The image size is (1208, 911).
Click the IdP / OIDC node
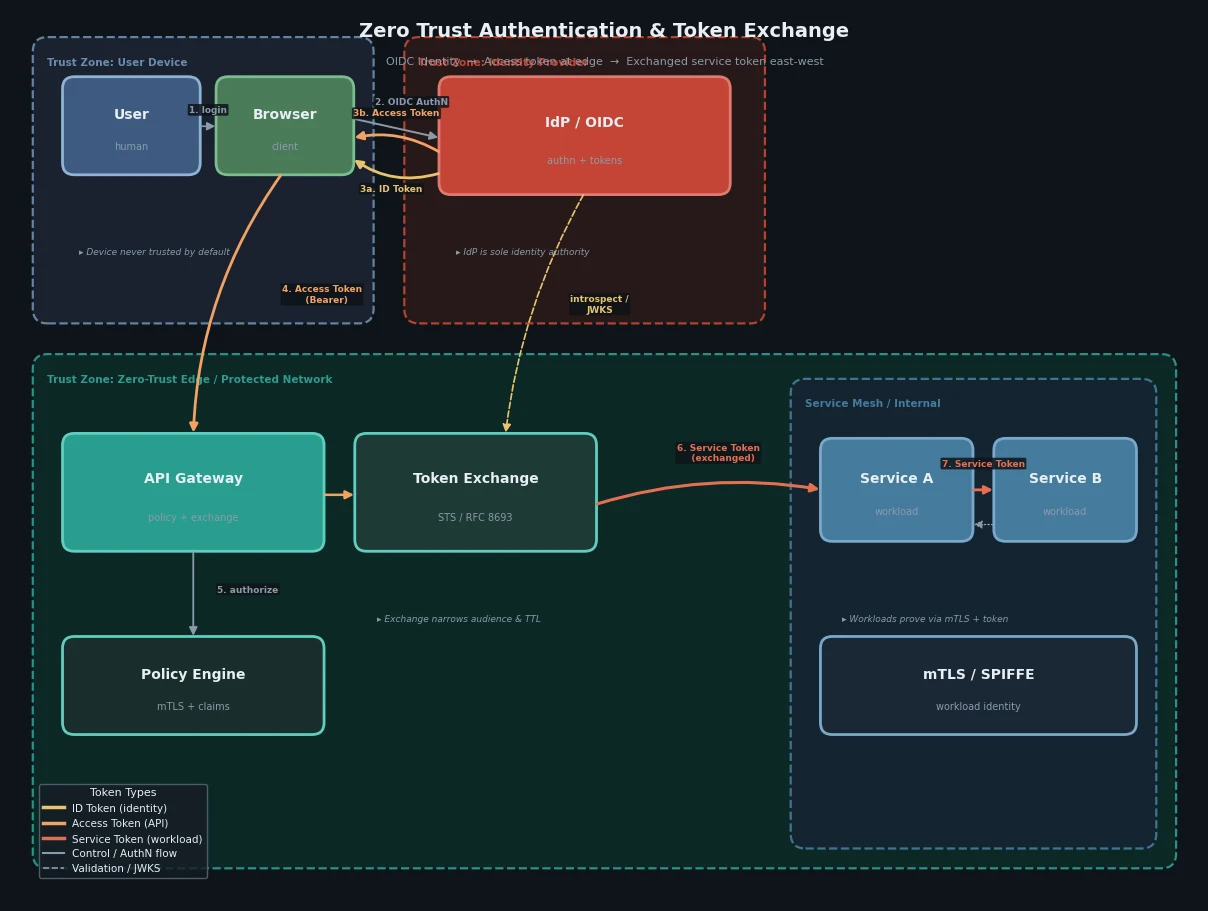[x=584, y=136]
